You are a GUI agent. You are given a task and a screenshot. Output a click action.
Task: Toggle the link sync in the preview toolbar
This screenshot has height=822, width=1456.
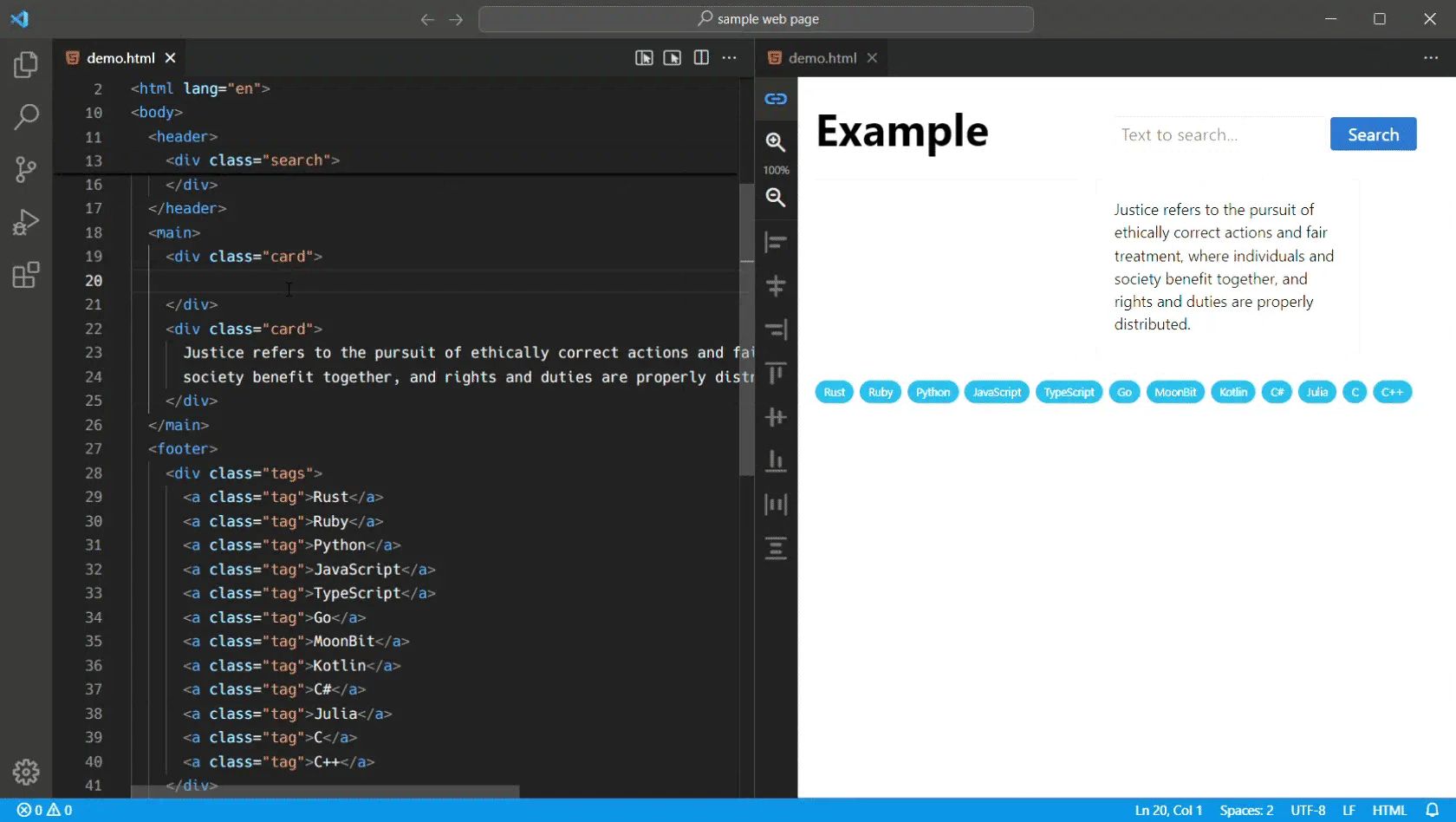coord(774,98)
